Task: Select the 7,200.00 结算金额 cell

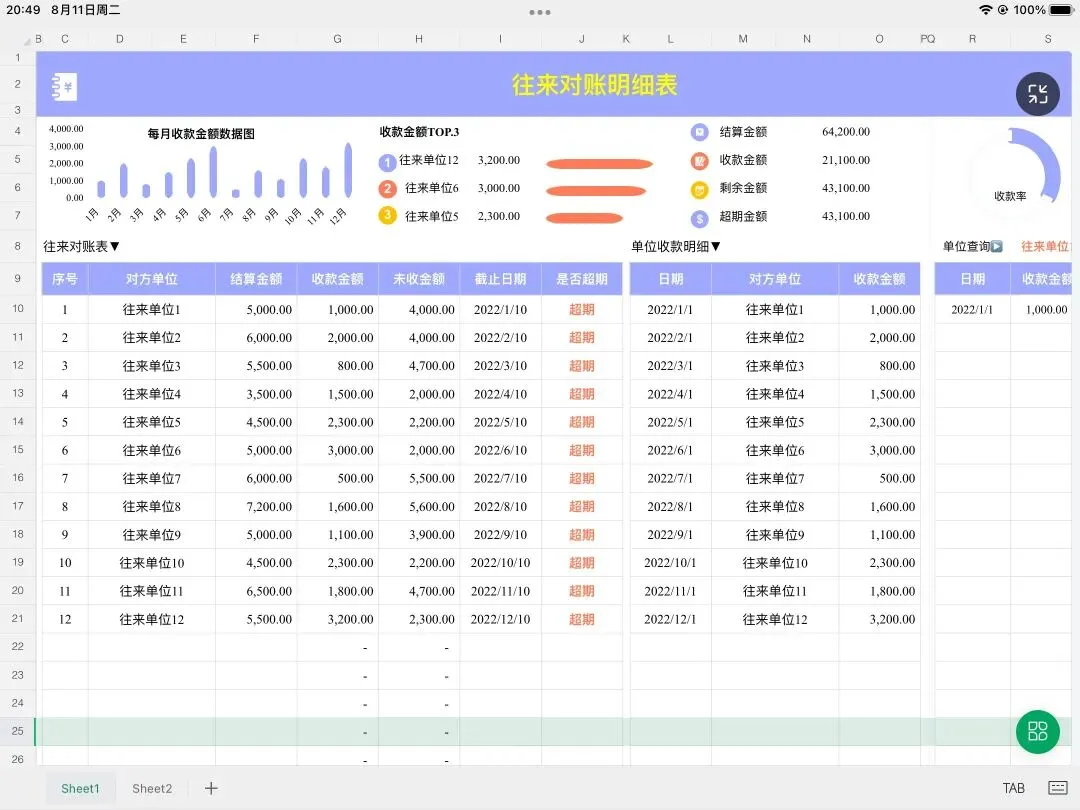Action: (256, 507)
